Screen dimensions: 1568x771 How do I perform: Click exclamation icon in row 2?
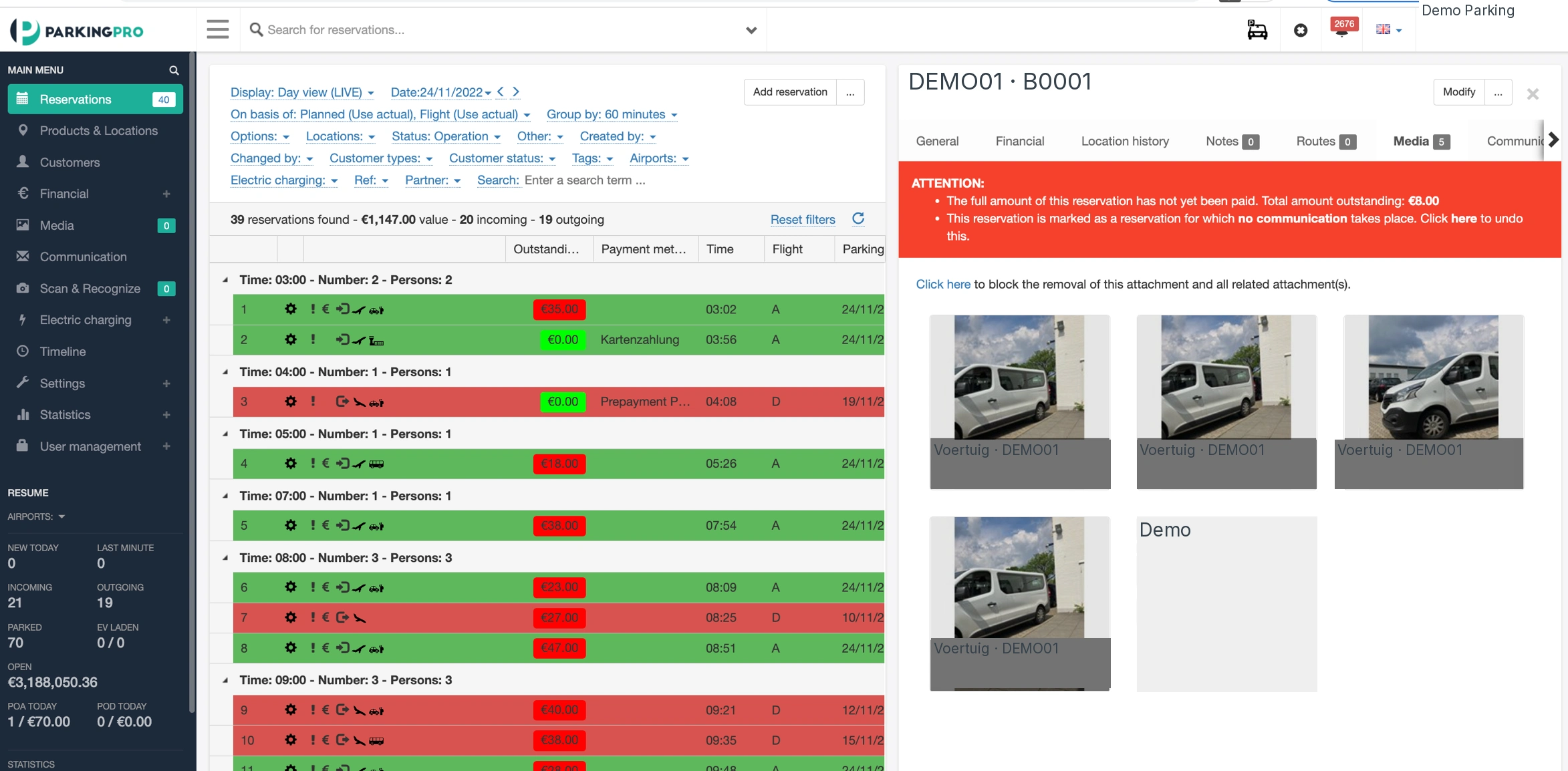point(313,339)
